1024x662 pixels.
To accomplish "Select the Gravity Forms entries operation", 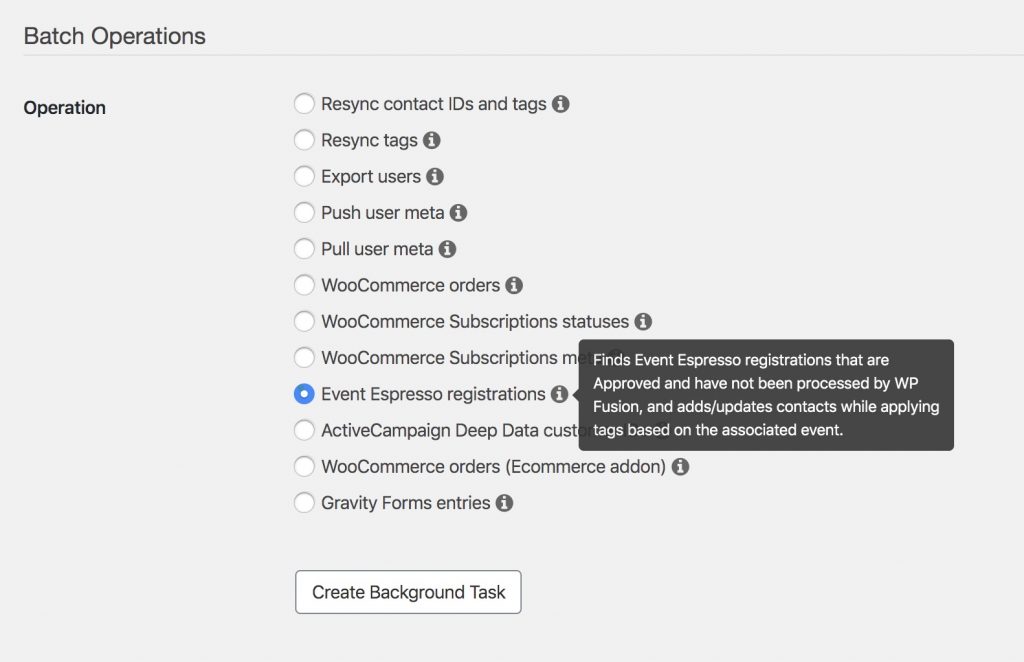I will point(304,503).
